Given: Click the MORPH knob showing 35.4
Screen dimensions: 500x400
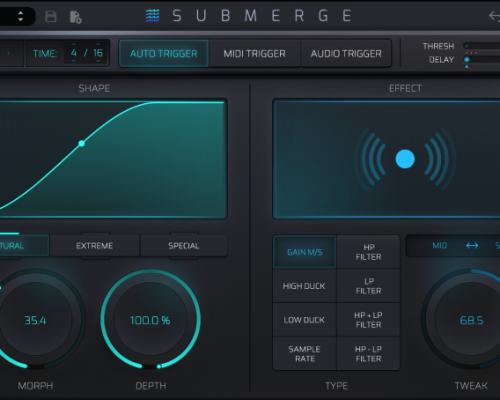Looking at the screenshot, I should [x=36, y=319].
